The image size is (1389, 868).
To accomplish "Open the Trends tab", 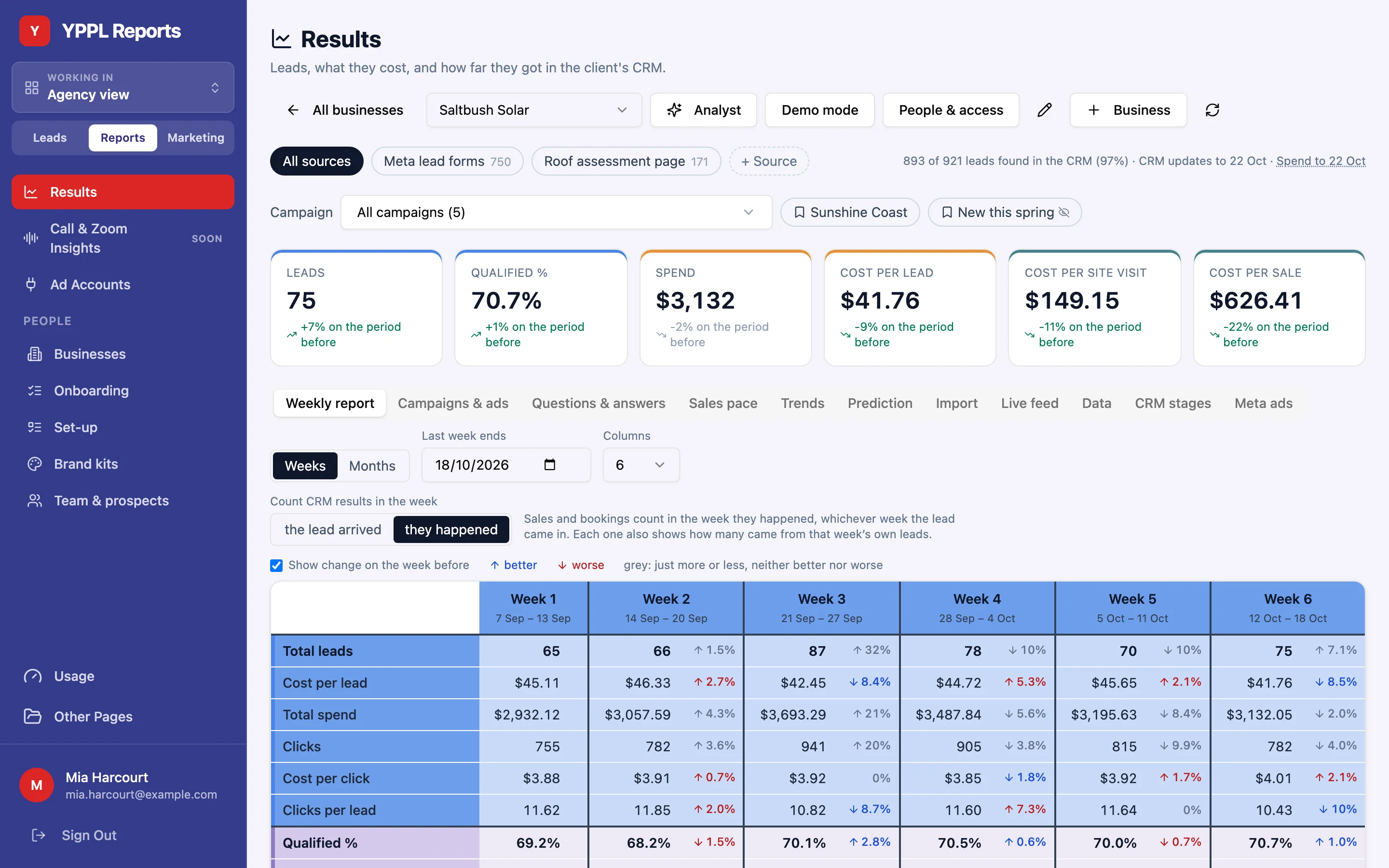I will [x=803, y=403].
